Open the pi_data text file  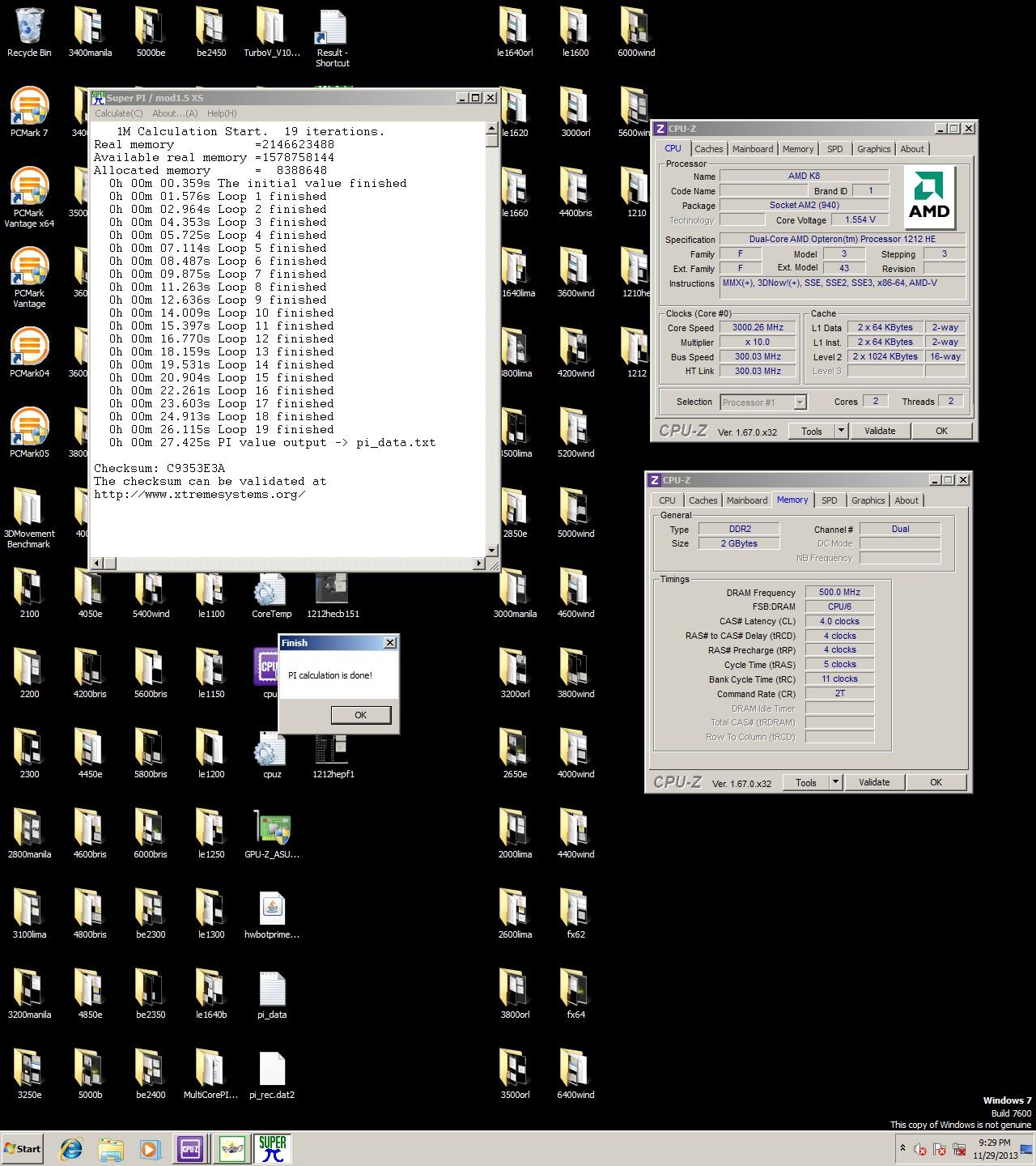click(272, 994)
